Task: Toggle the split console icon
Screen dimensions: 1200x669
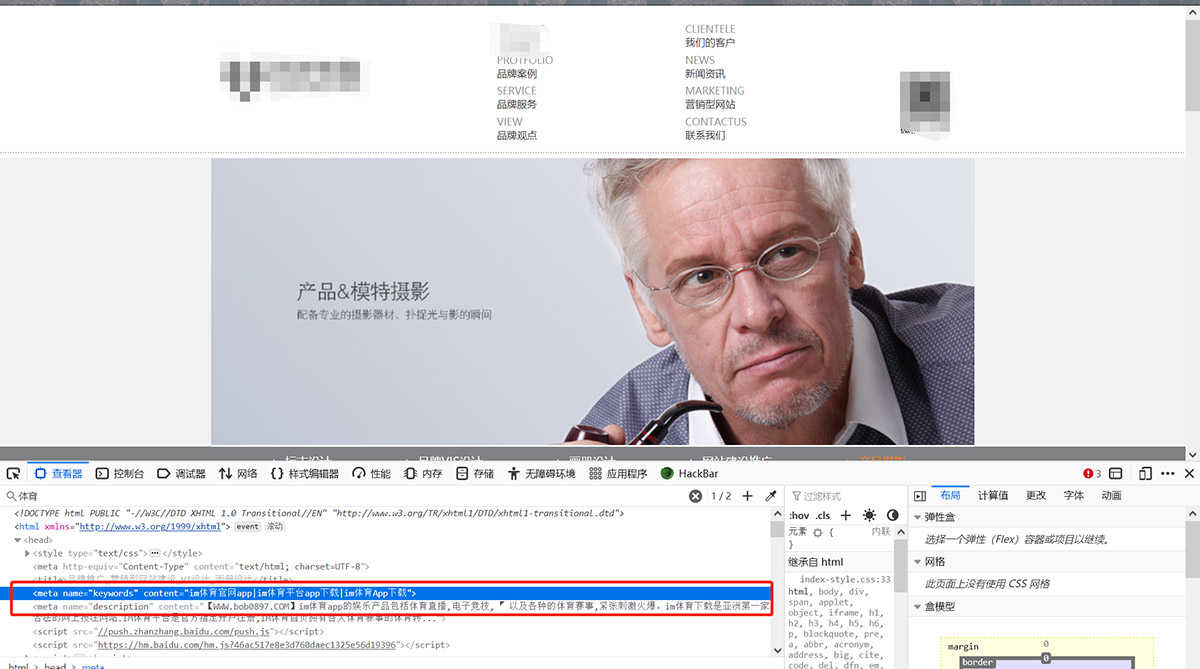Action: click(x=1116, y=473)
